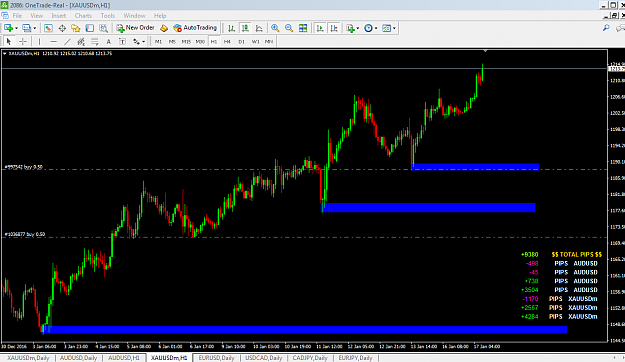Select the equidistant channel tool
The image size is (625, 362).
tap(81, 41)
